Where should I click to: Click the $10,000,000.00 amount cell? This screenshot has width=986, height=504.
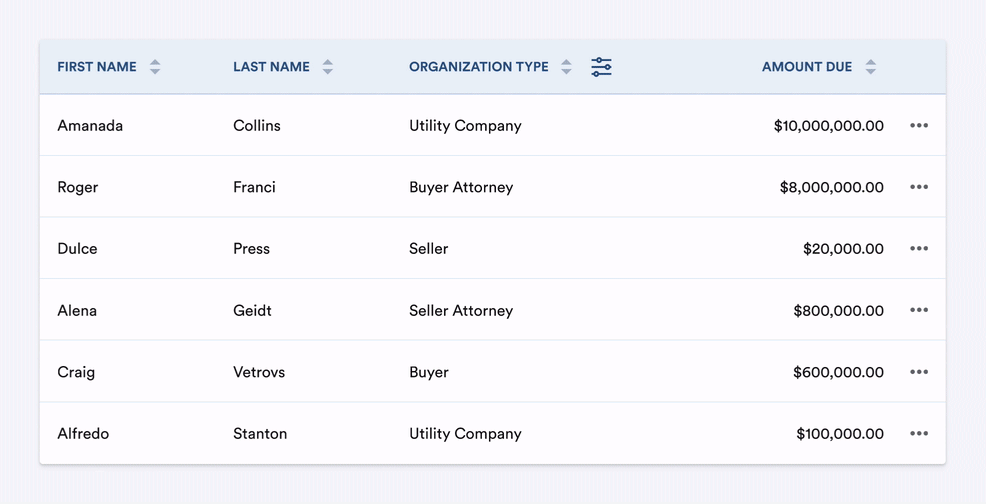tap(828, 126)
